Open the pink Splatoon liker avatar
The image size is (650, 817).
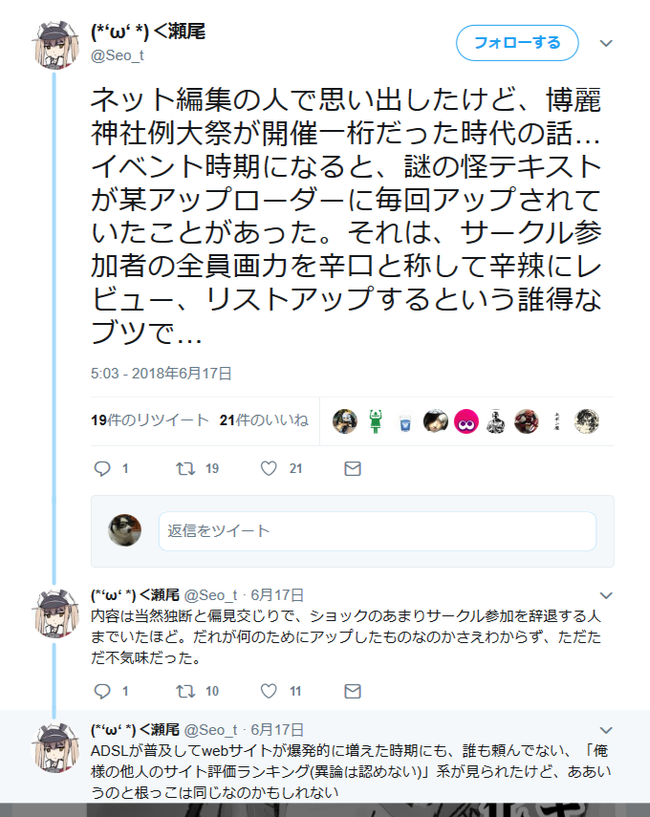tap(466, 421)
